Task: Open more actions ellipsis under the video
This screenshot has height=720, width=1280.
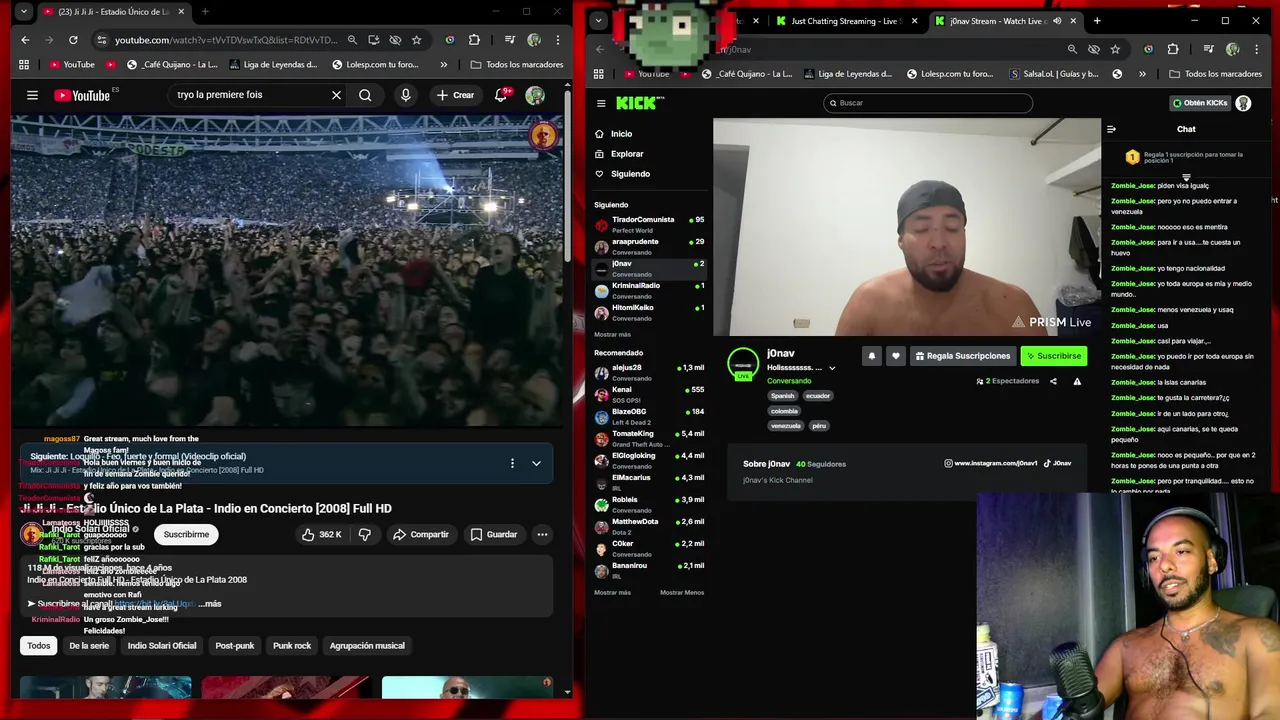Action: tap(542, 534)
